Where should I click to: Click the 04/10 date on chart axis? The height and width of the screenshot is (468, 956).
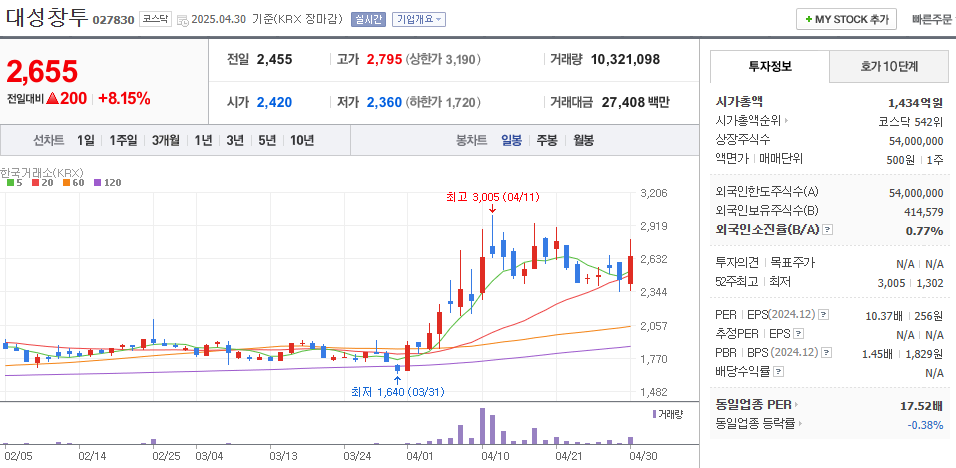(495, 455)
